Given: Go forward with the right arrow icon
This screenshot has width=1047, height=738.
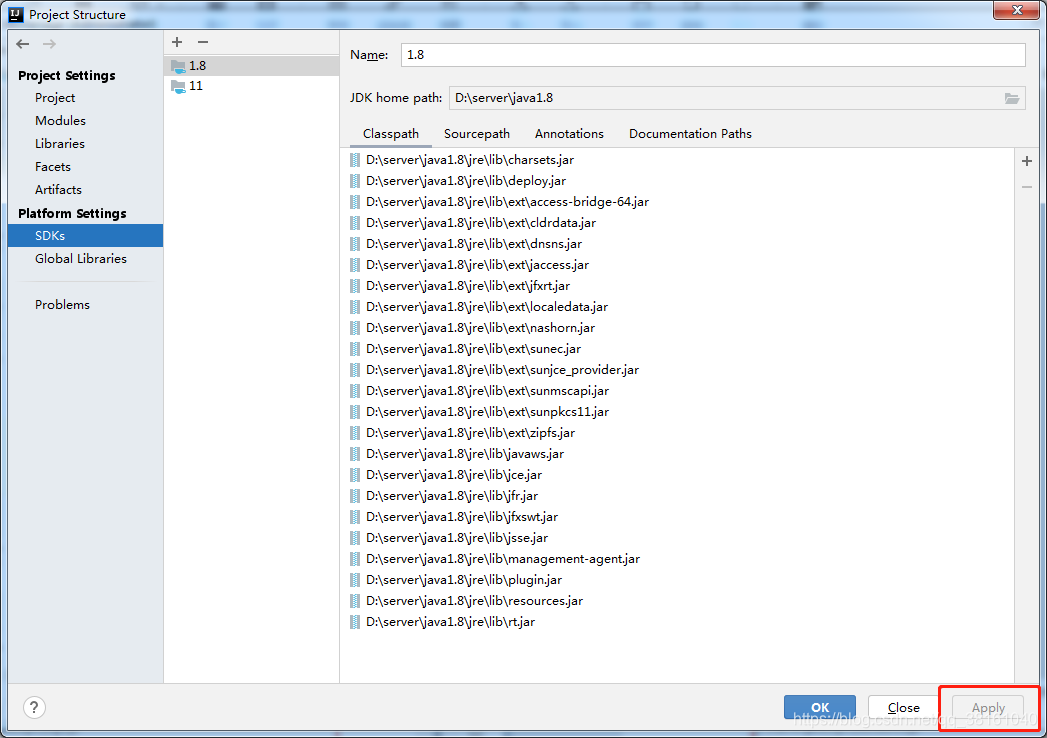Looking at the screenshot, I should [x=49, y=44].
